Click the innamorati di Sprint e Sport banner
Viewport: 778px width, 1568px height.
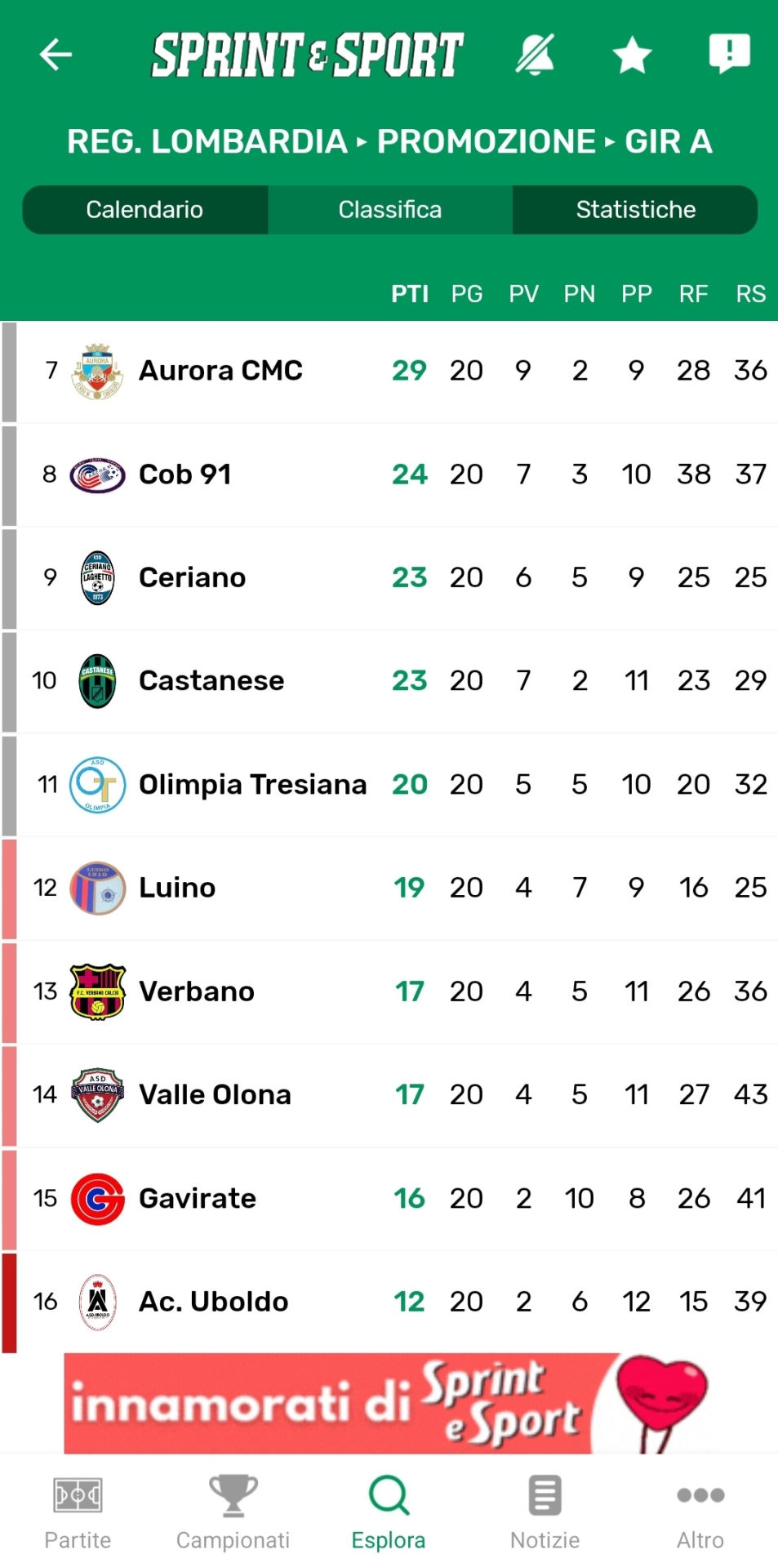[x=389, y=1403]
